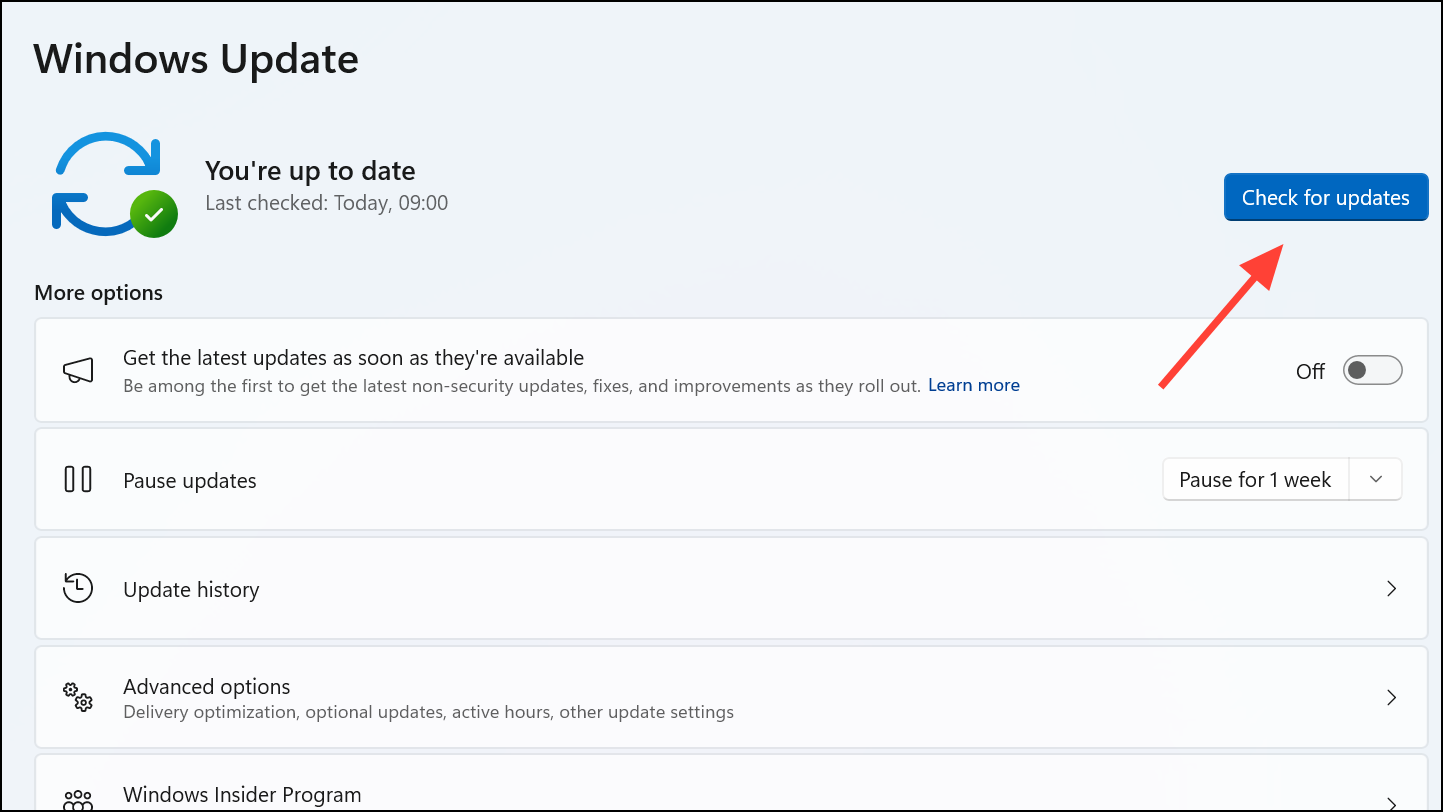Click the megaphone icon for latest updates
The width and height of the screenshot is (1443, 812).
tap(78, 370)
